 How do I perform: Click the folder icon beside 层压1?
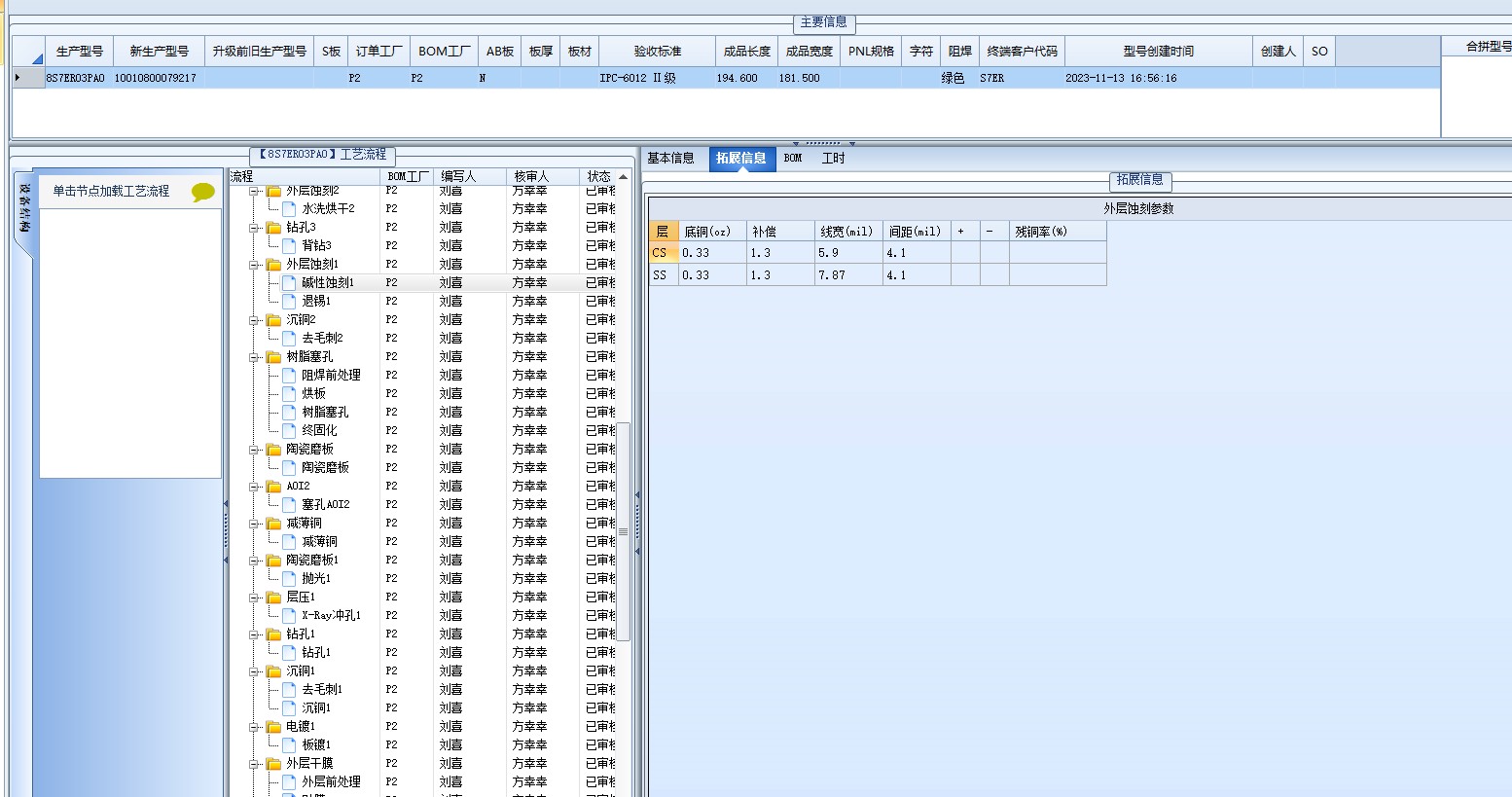click(x=274, y=598)
